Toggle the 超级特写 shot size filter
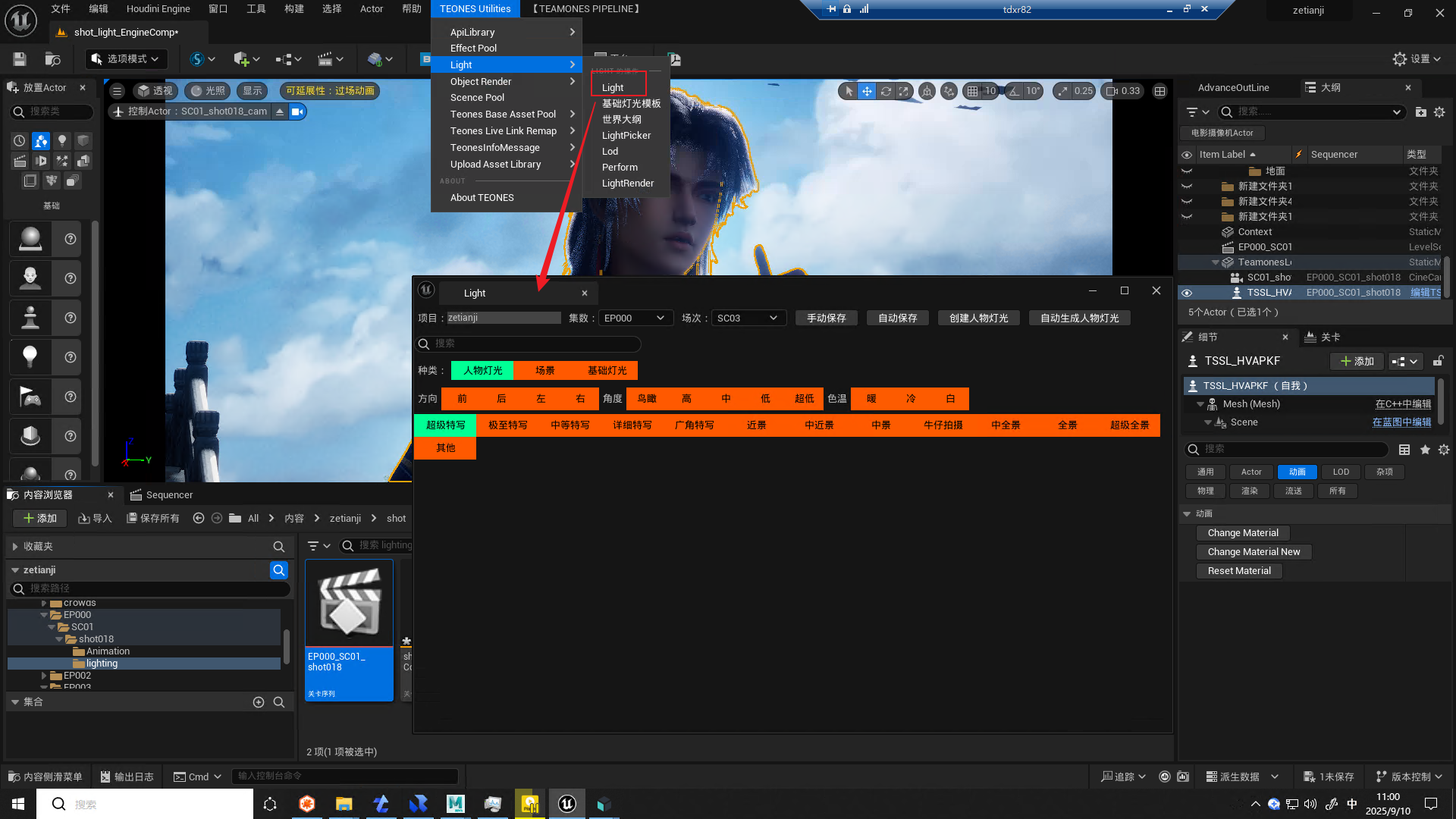The width and height of the screenshot is (1456, 819). tap(445, 425)
